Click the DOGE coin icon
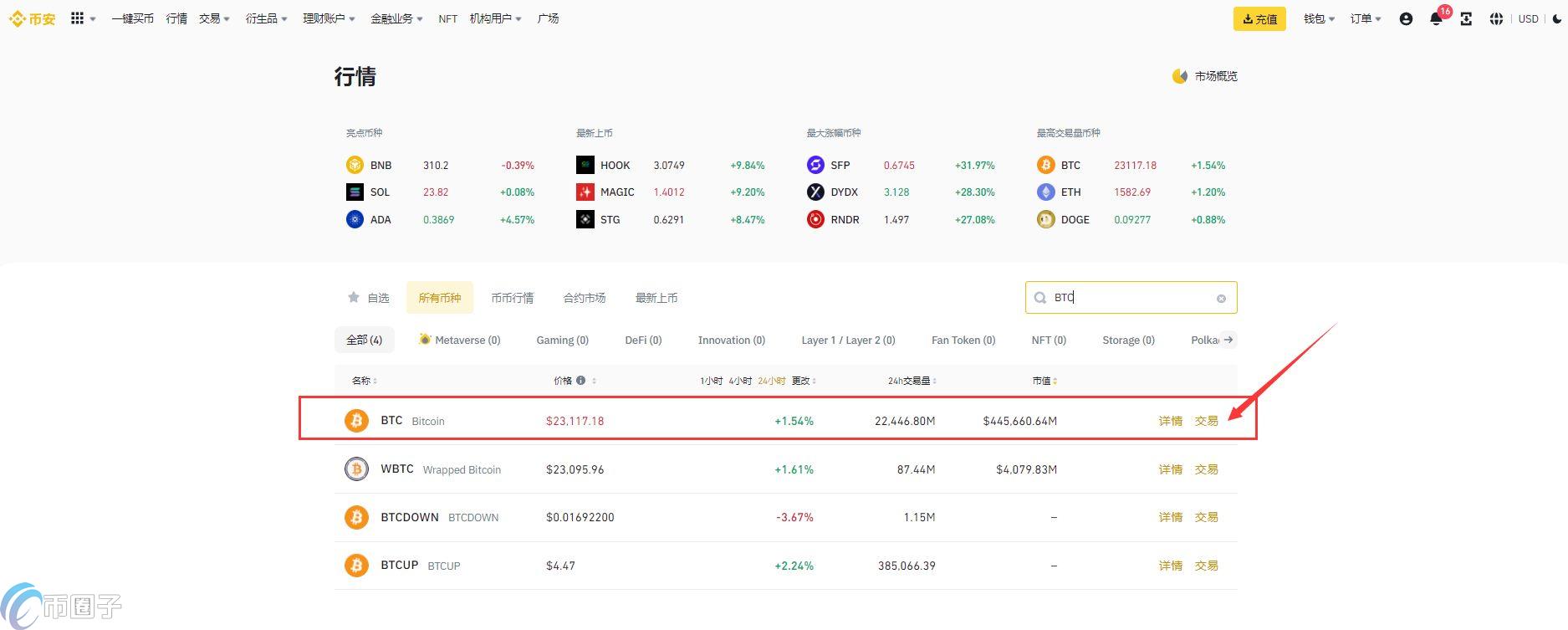Viewport: 1568px width, 630px height. [x=1046, y=219]
